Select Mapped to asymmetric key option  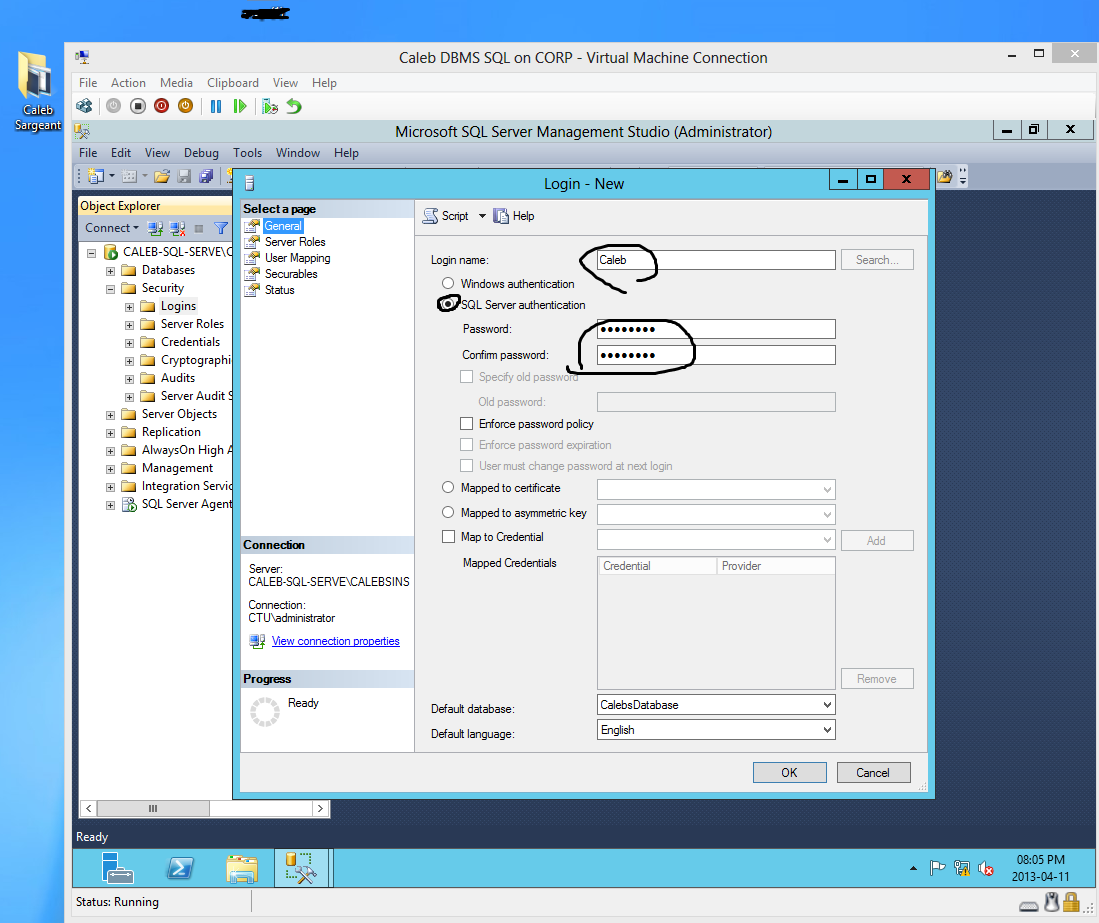click(x=448, y=512)
